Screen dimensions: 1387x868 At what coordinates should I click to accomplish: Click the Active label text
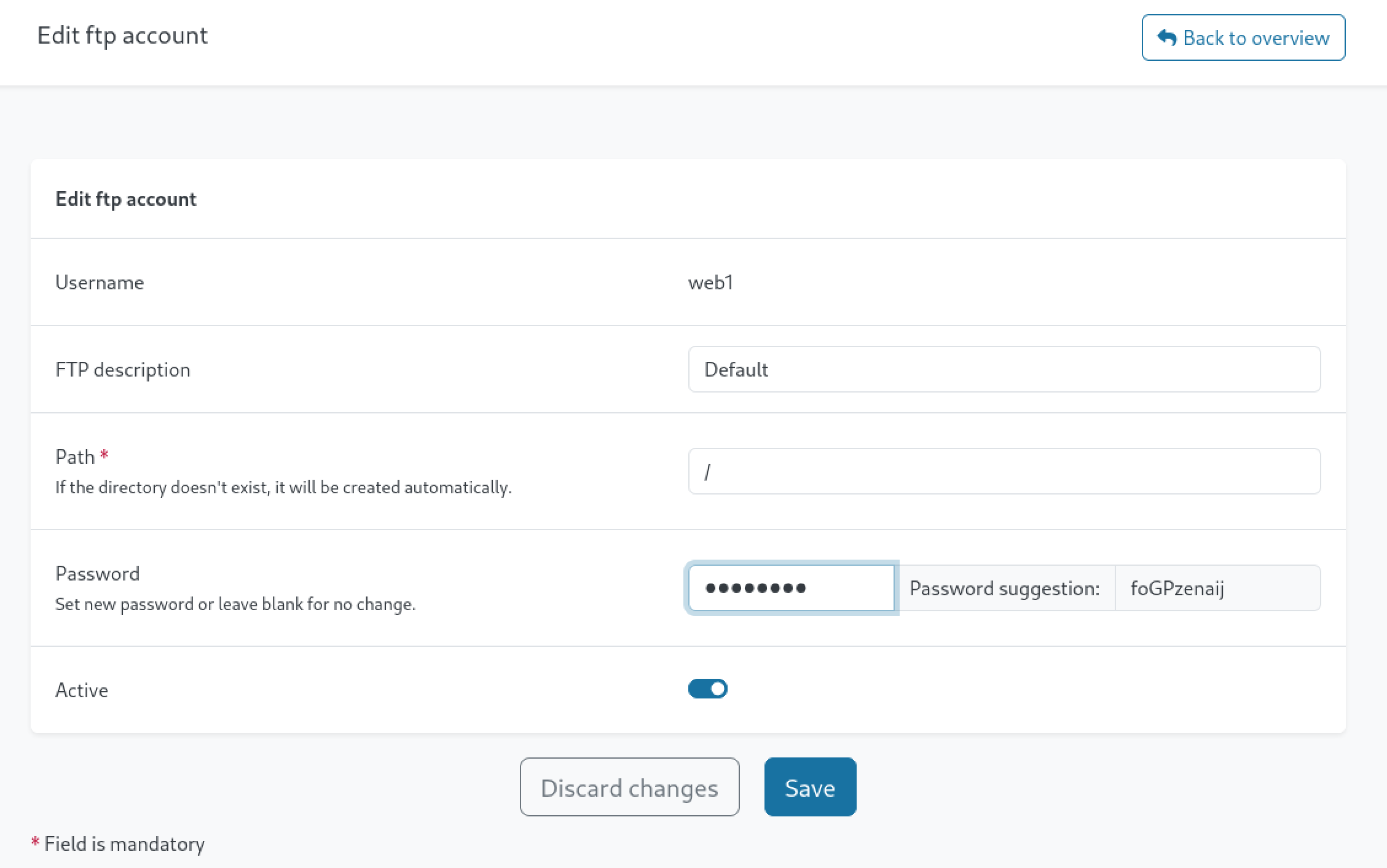82,690
